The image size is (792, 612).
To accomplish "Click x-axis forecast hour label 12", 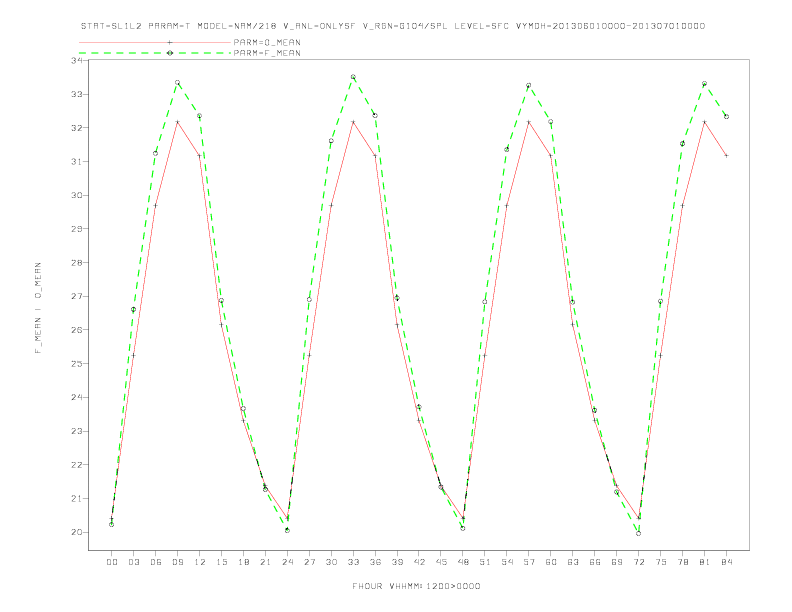I will point(200,562).
